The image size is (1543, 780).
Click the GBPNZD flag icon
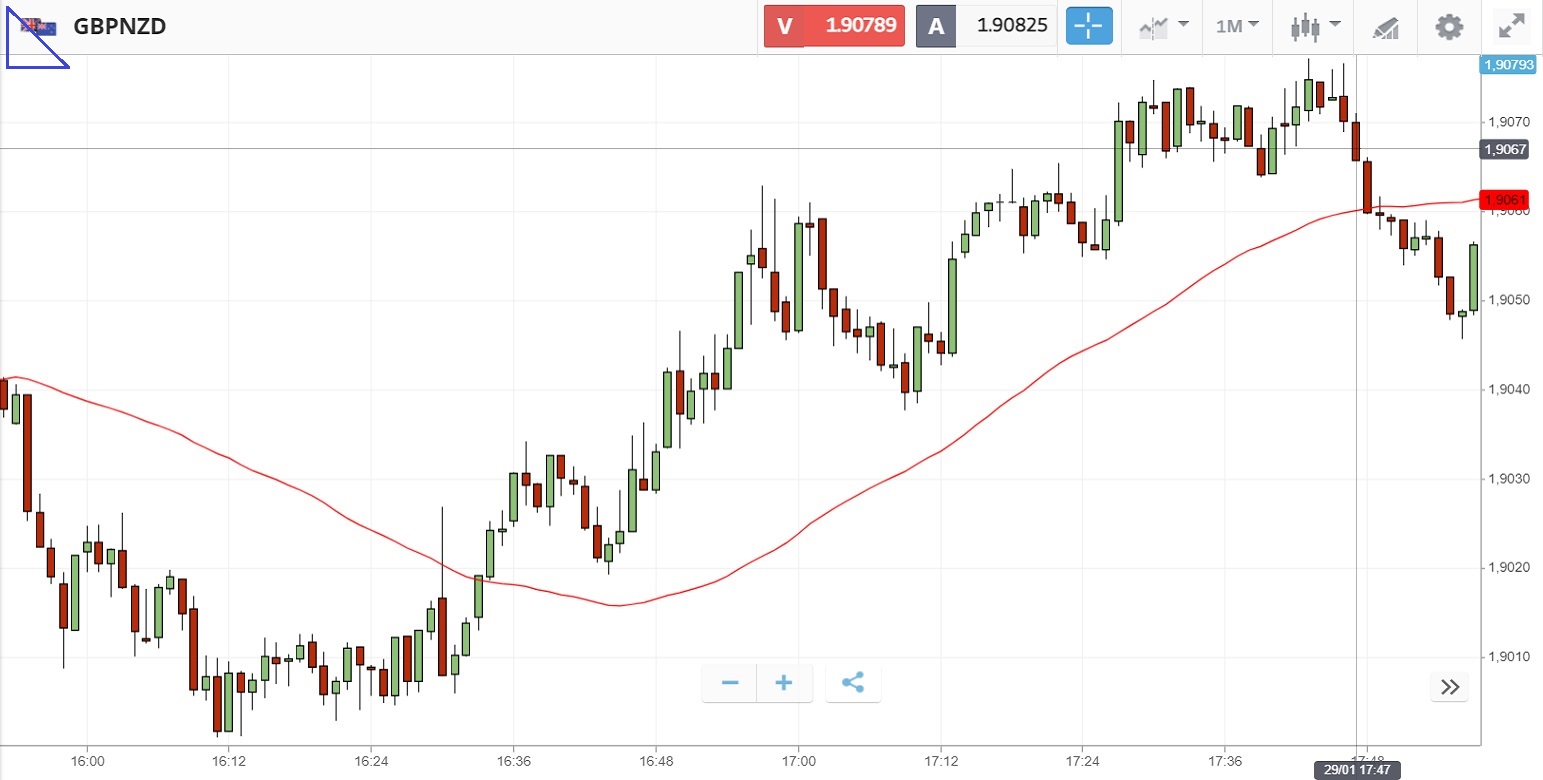(39, 27)
